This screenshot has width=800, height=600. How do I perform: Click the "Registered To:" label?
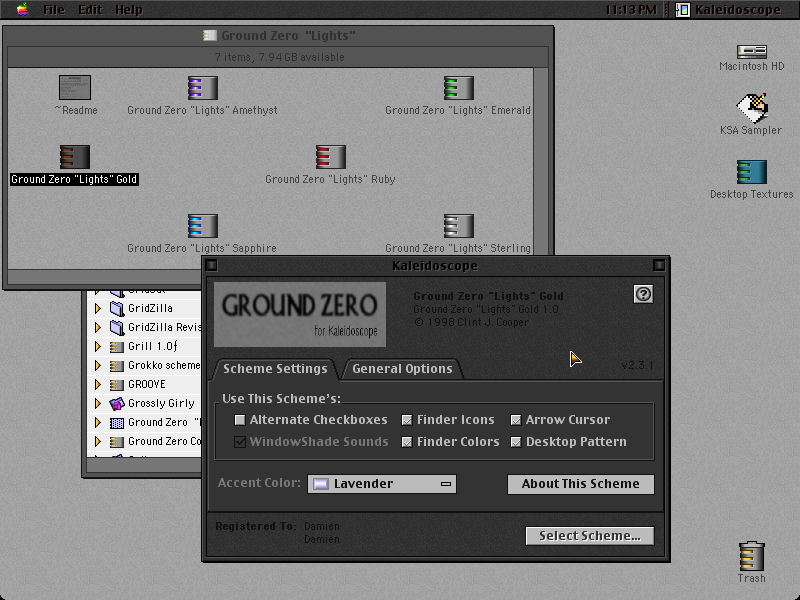point(255,526)
